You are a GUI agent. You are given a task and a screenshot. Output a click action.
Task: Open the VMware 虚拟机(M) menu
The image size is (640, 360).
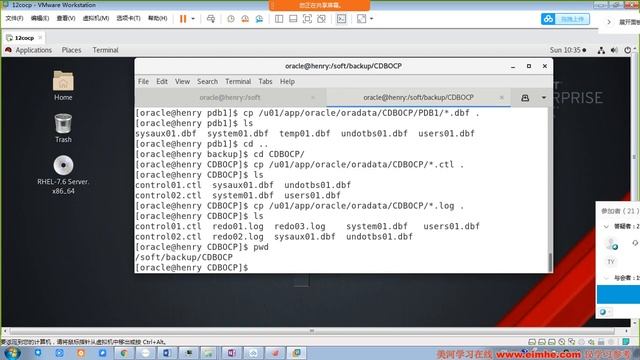[x=96, y=18]
